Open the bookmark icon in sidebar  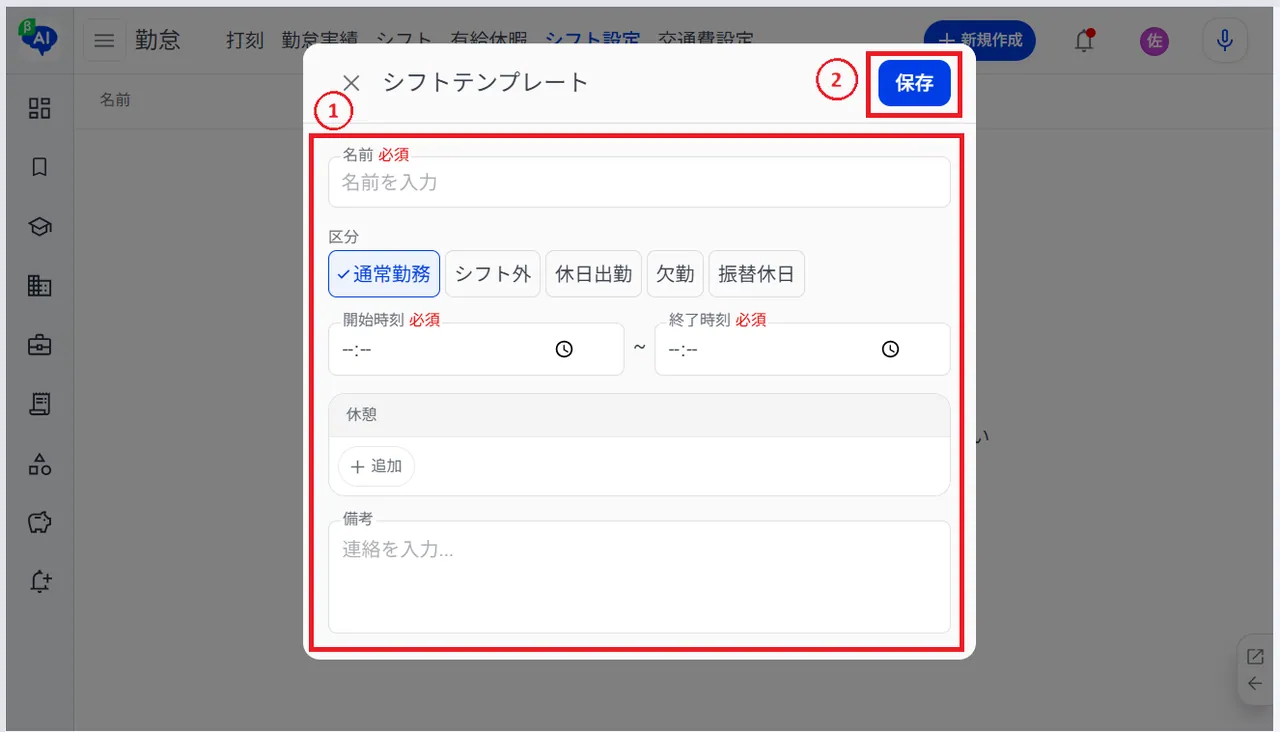(40, 167)
